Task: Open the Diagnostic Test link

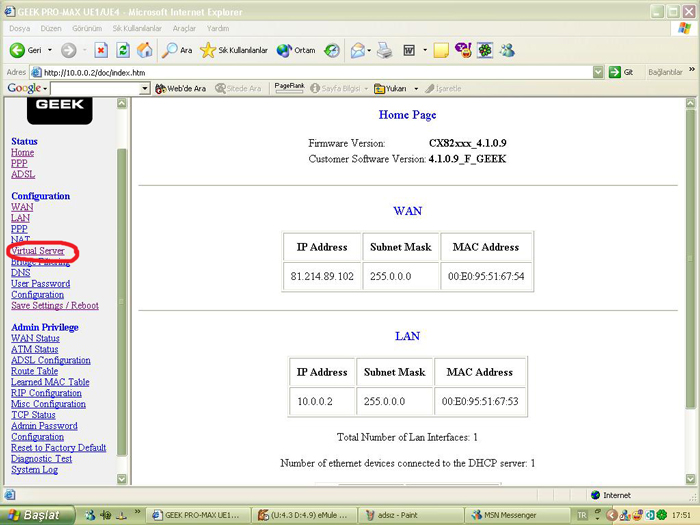Action: (x=42, y=458)
